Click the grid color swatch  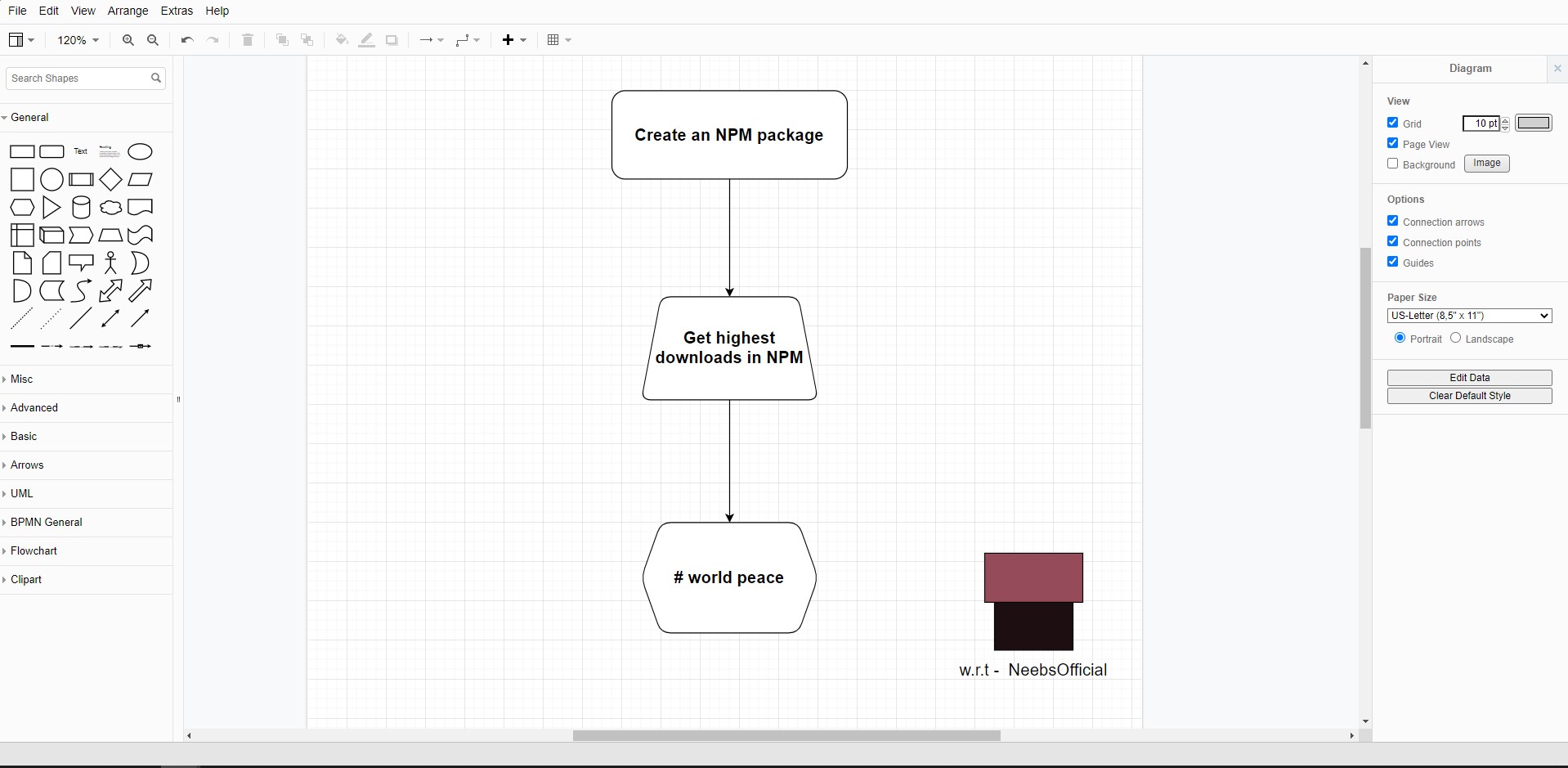pyautogui.click(x=1533, y=123)
